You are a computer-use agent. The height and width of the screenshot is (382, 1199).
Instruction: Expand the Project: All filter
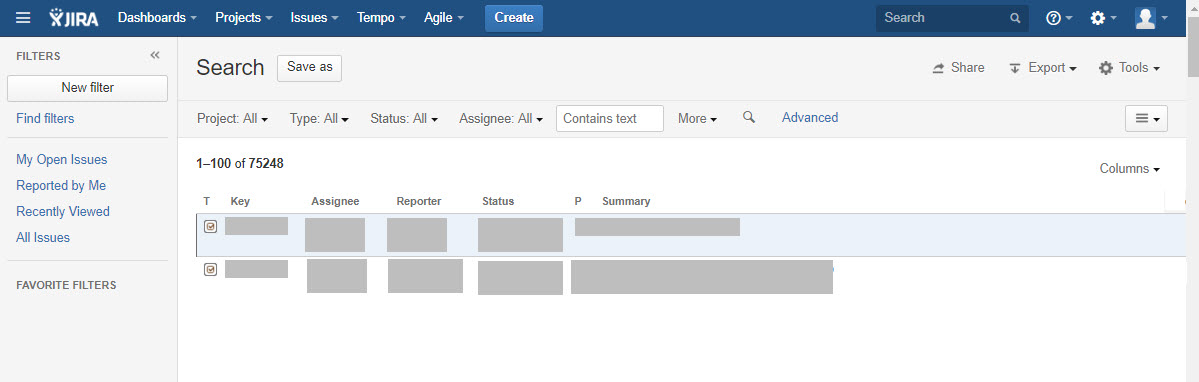232,118
